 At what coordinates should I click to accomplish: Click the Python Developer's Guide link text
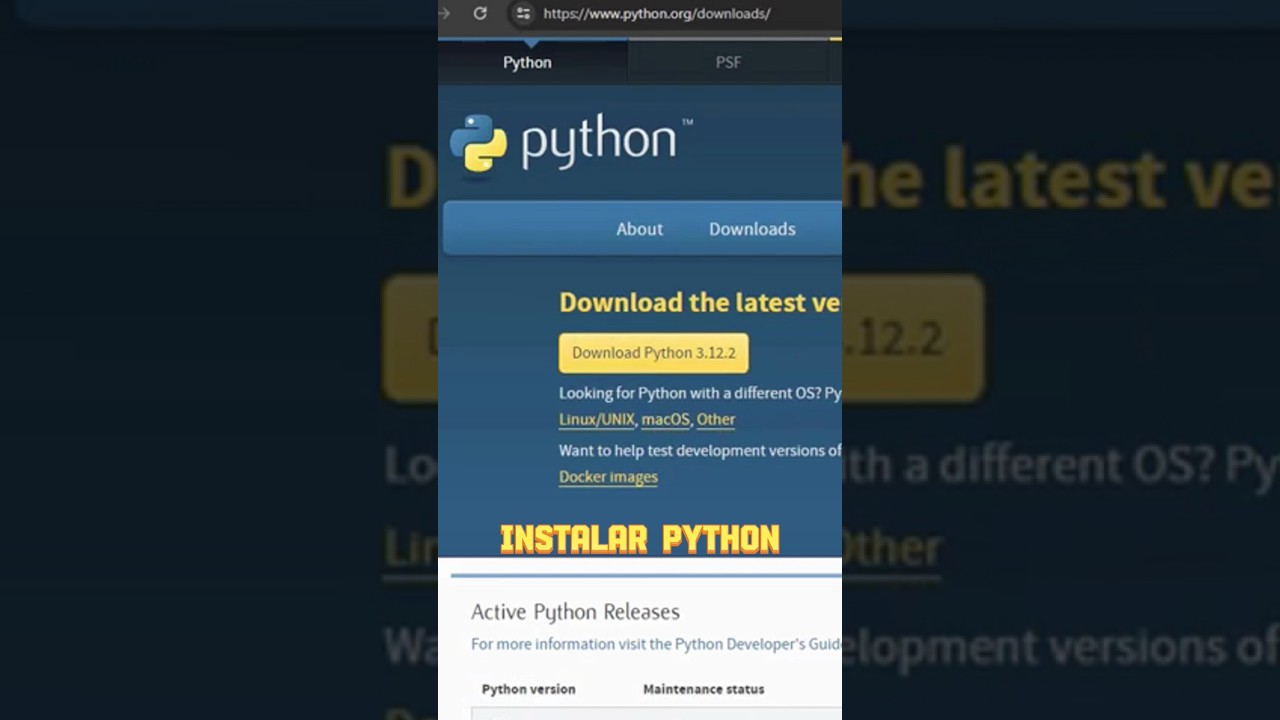758,644
